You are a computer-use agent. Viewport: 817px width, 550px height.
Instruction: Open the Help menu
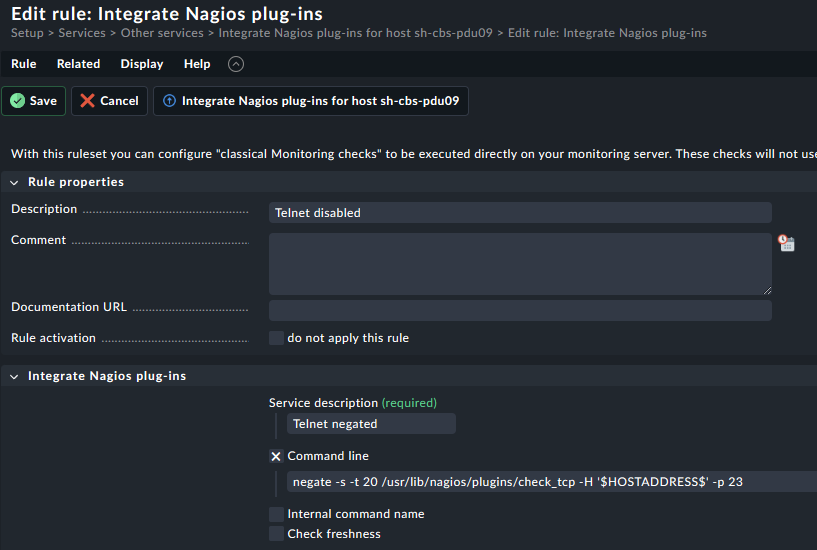197,64
